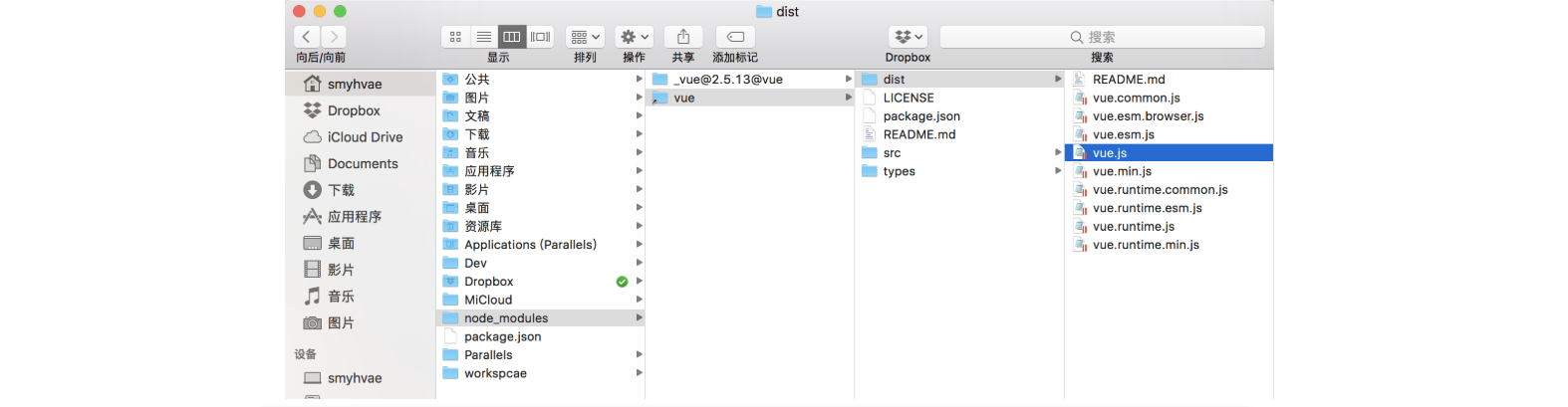Select vue.runtime.esm.js file
Image resolution: width=1568 pixels, height=407 pixels.
click(x=1170, y=208)
